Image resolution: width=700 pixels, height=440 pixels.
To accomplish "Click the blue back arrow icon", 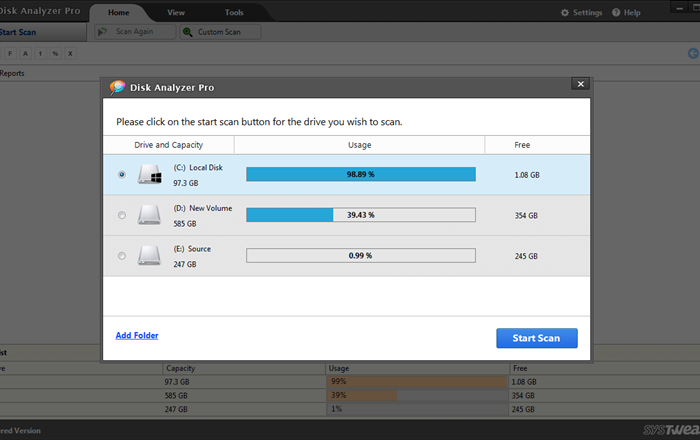I will coord(693,54).
